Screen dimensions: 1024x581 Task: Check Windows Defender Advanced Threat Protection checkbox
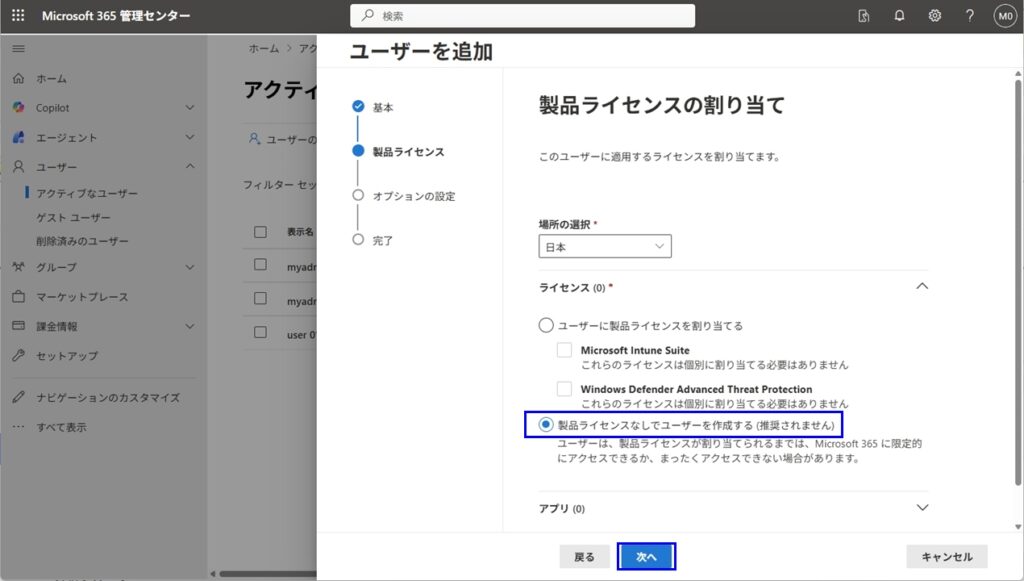pos(565,389)
